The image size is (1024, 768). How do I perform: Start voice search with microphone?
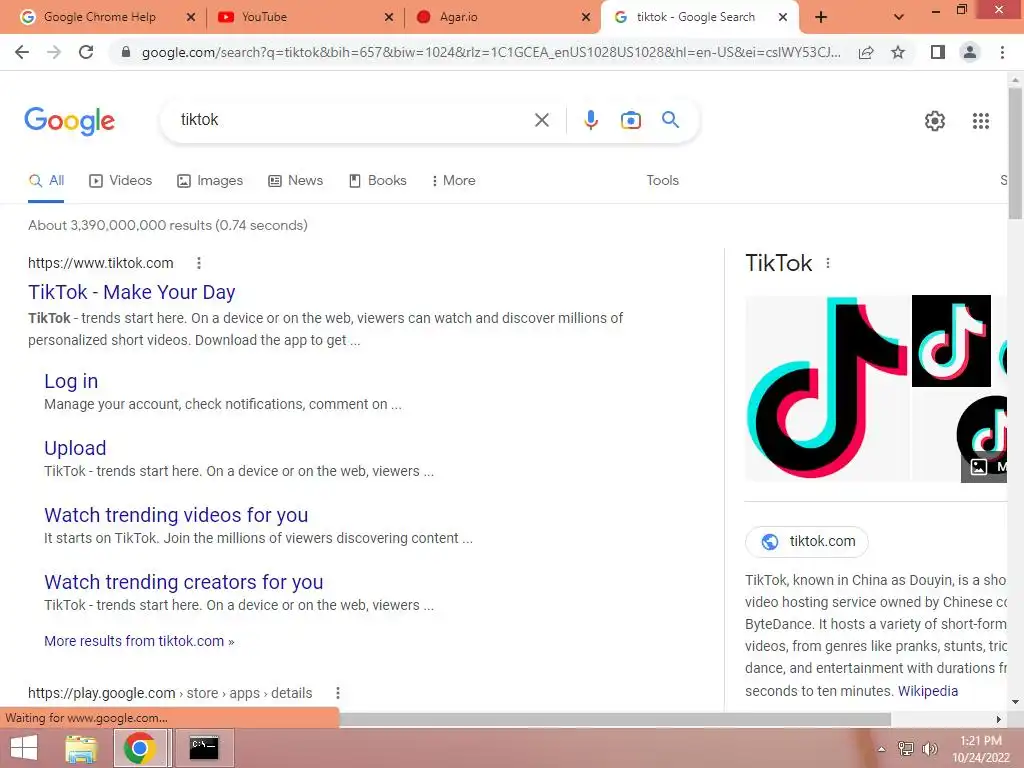point(590,120)
